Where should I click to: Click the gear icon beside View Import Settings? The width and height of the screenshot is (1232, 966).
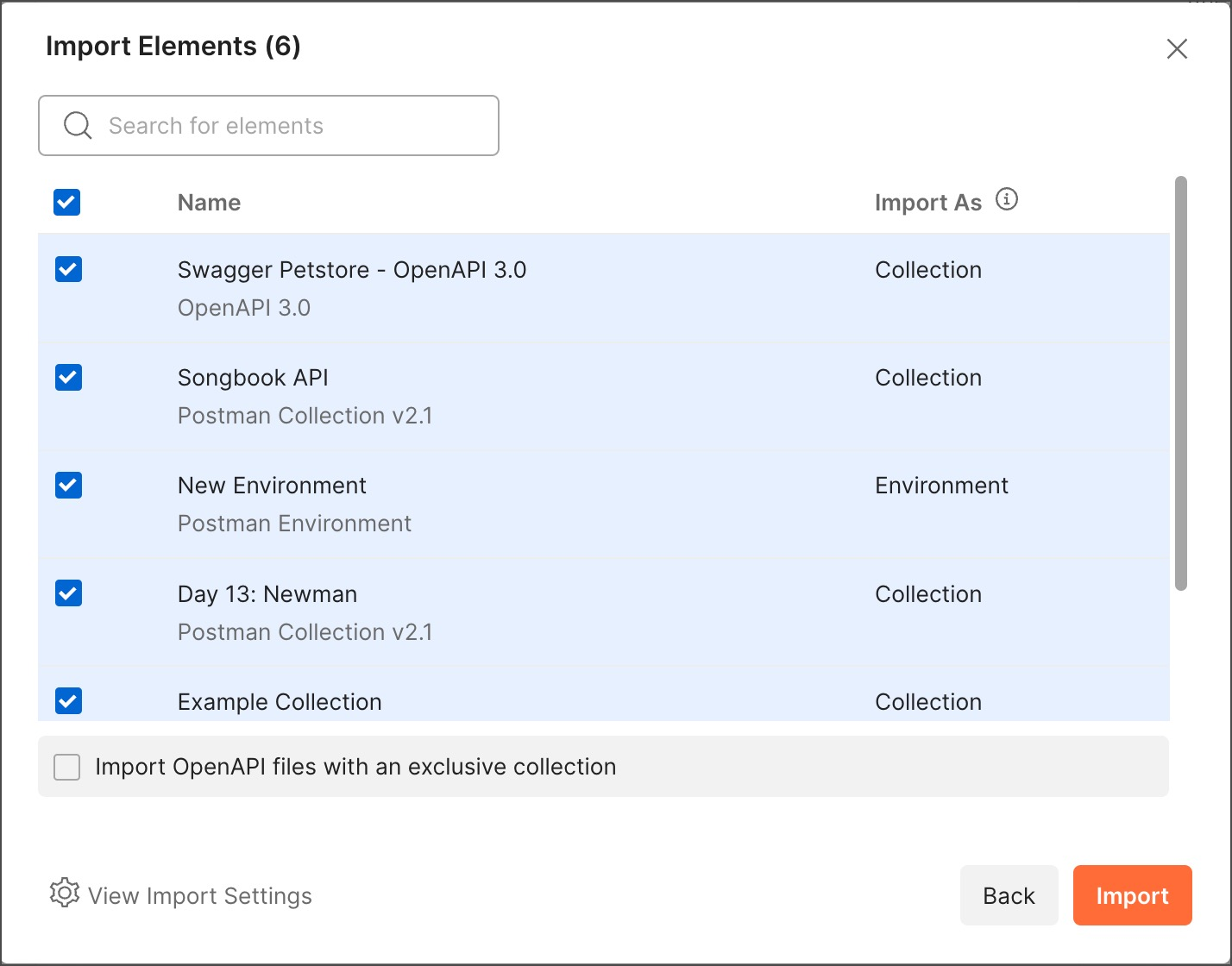point(65,894)
